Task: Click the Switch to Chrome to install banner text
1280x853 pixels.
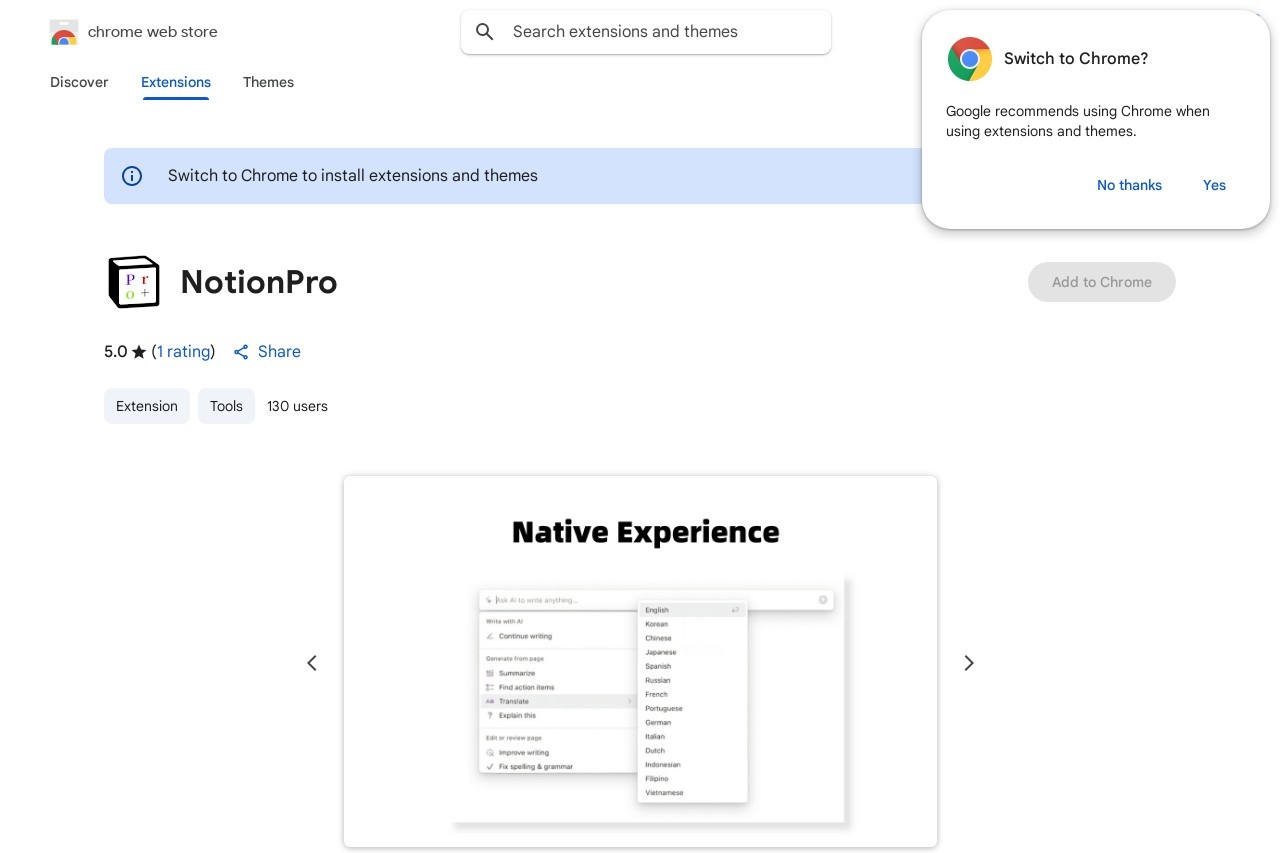Action: point(353,176)
